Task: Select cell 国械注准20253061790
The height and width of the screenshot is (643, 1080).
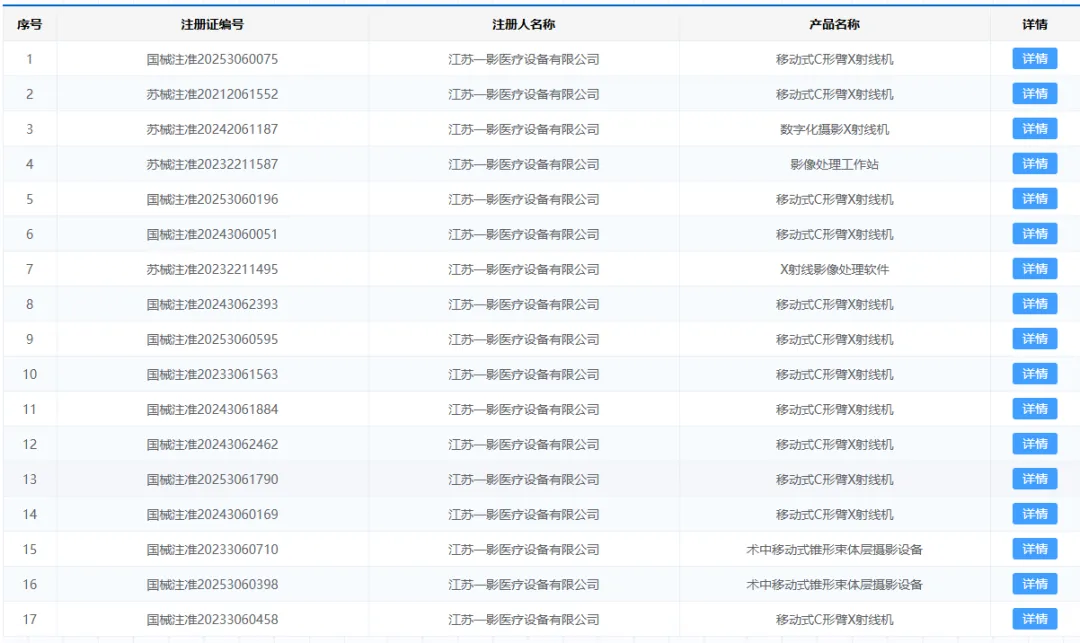Action: (x=212, y=480)
